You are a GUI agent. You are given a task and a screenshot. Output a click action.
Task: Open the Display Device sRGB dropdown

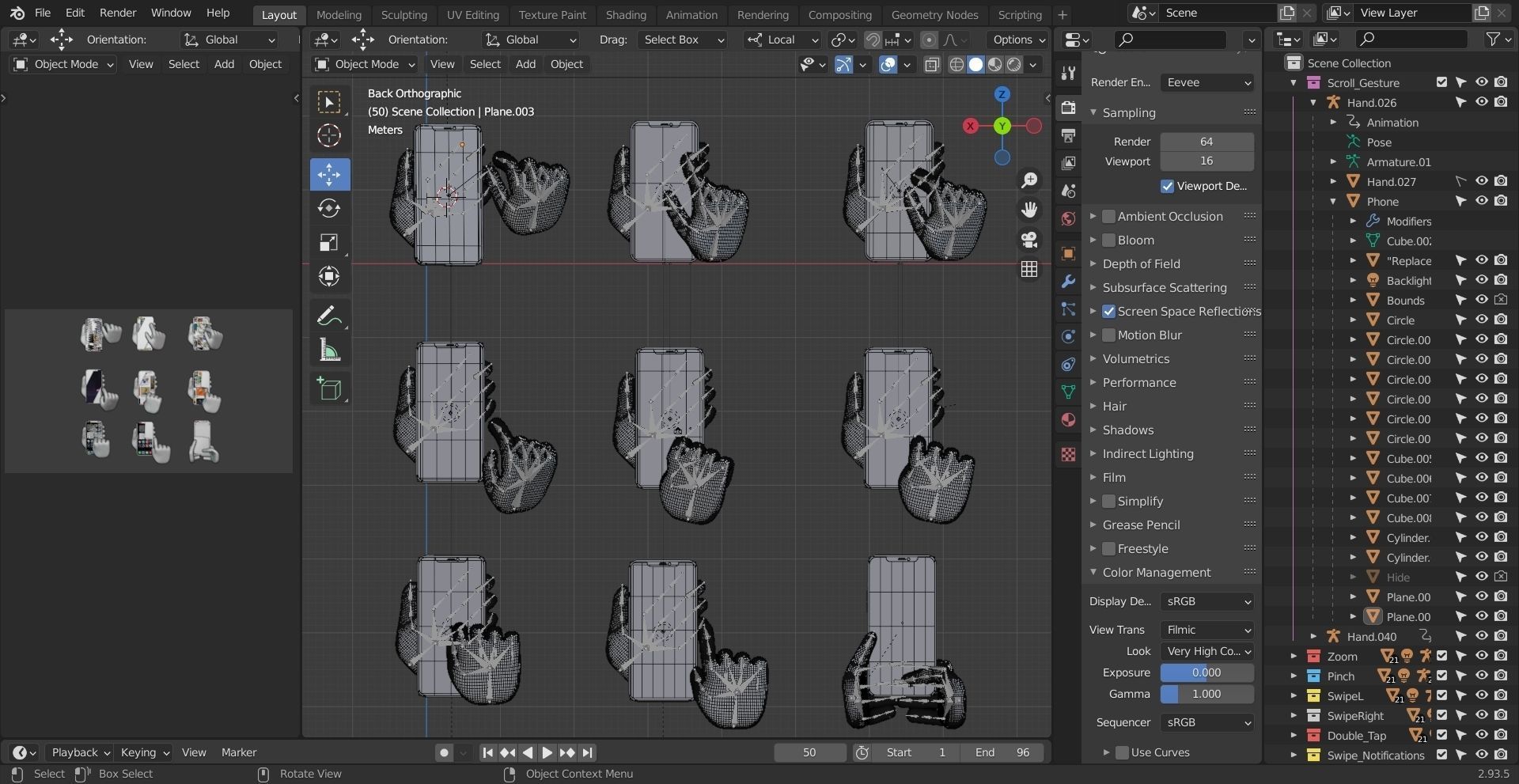[x=1207, y=601]
